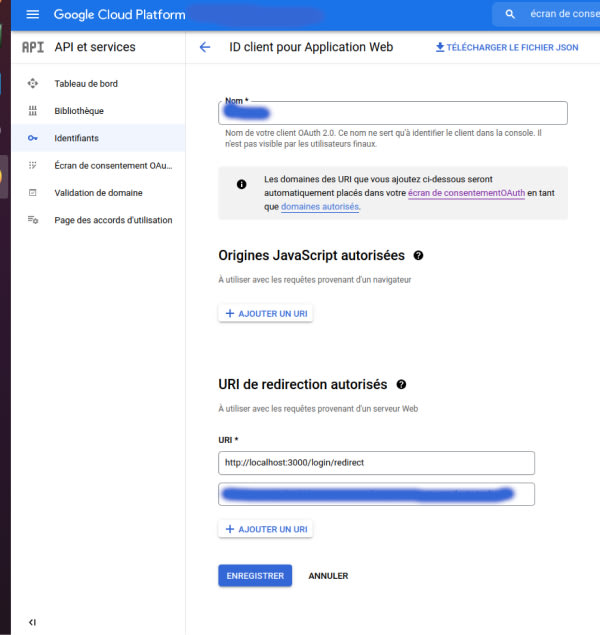Click the ANNULER button
Screen dimensions: 600x635
click(x=328, y=575)
